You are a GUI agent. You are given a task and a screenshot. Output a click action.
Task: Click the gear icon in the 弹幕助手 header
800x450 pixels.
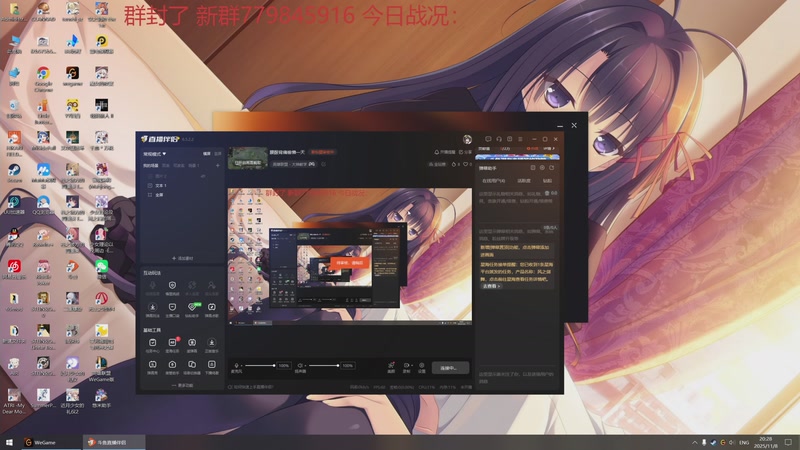tap(542, 167)
